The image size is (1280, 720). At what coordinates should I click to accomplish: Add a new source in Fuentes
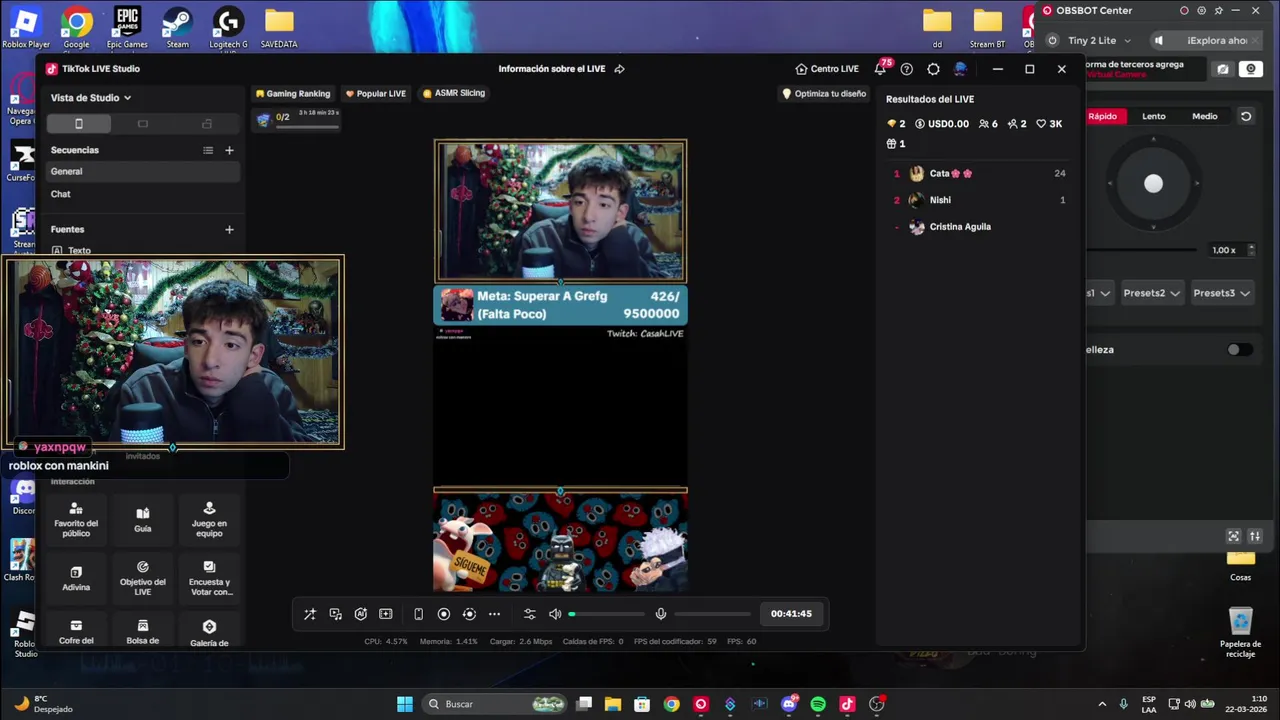[x=229, y=229]
